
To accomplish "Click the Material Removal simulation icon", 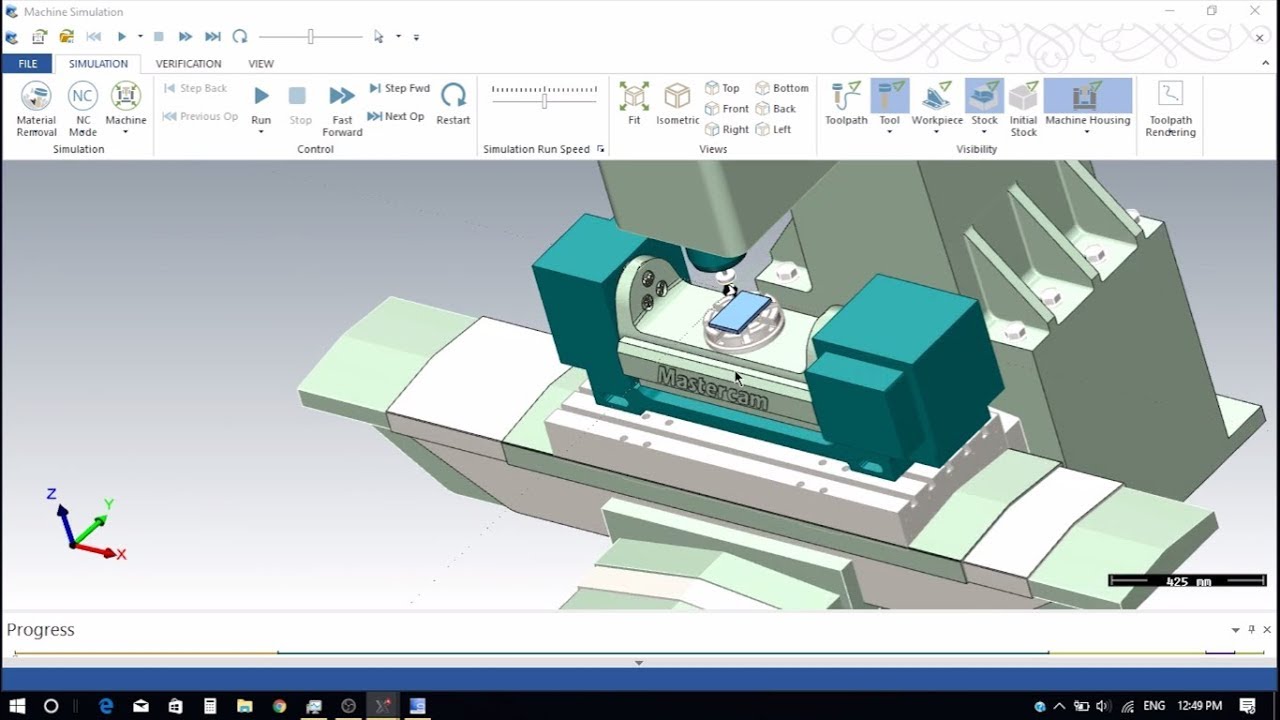I will tap(37, 110).
